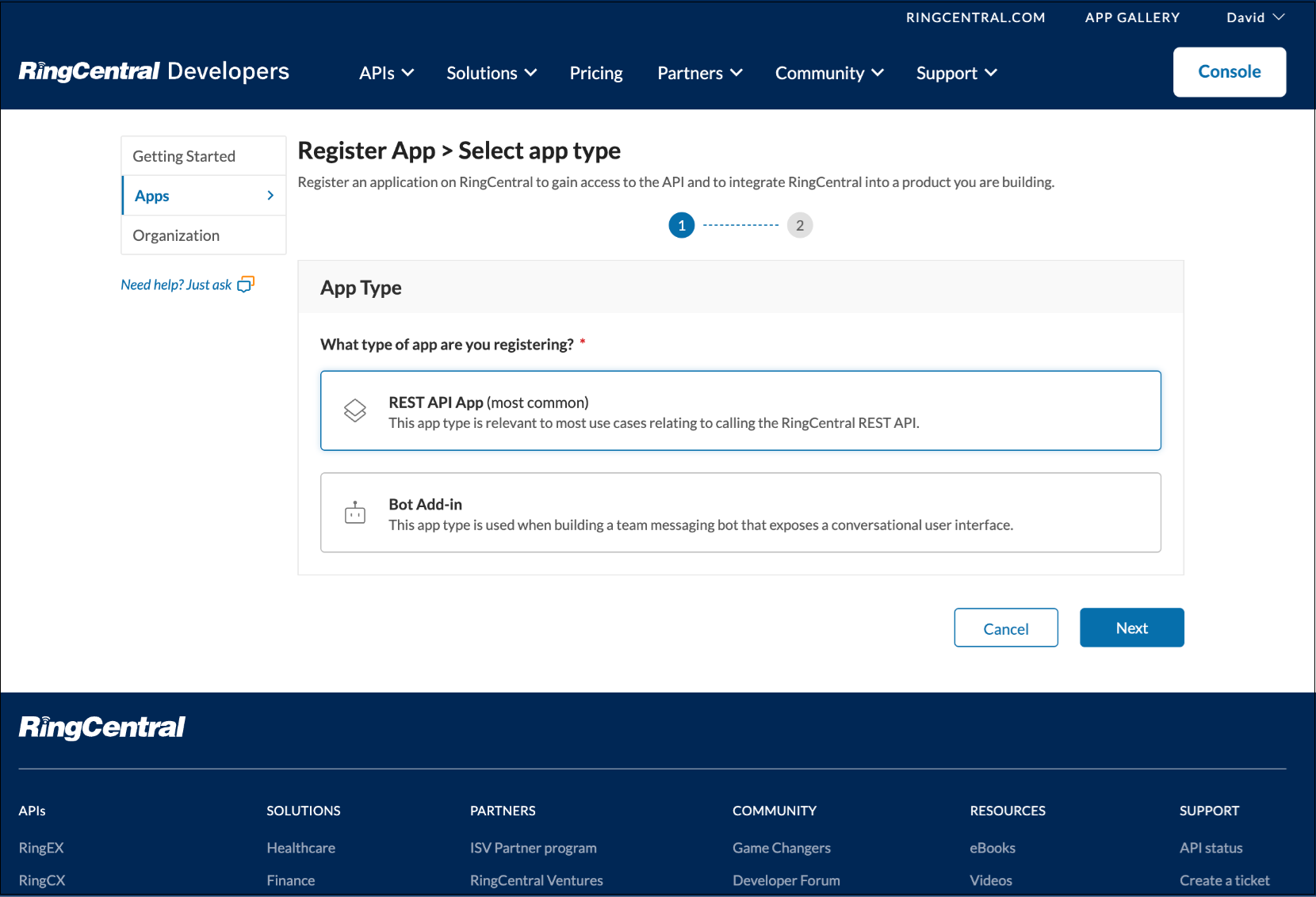
Task: Click the chat bubble icon beside Need help
Action: pyautogui.click(x=246, y=284)
